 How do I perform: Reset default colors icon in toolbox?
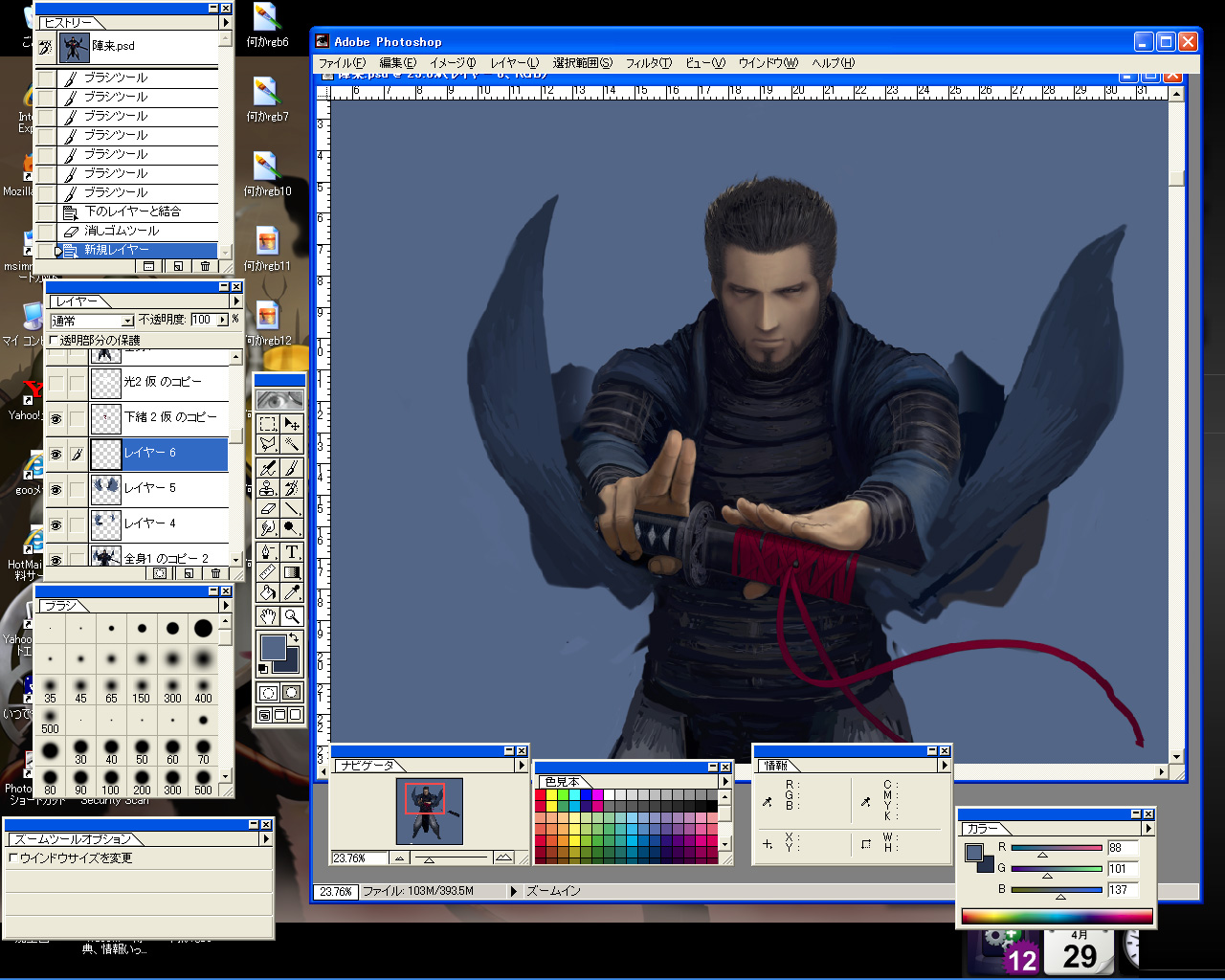click(x=263, y=669)
